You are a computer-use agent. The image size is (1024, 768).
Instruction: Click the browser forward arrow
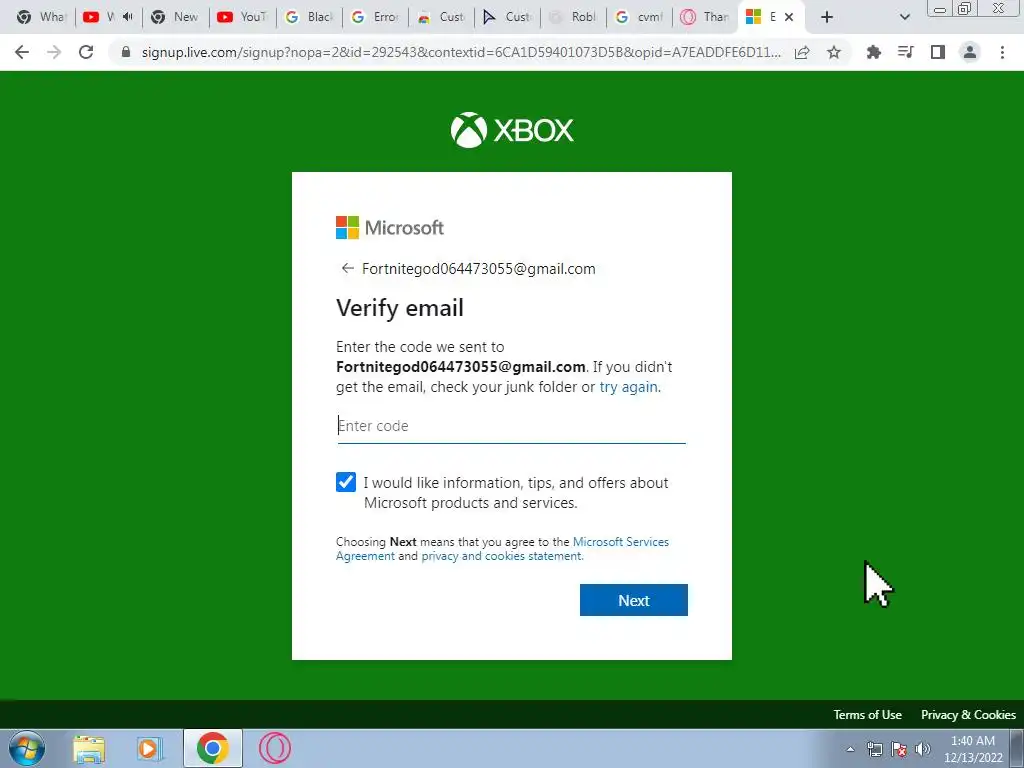pos(54,52)
